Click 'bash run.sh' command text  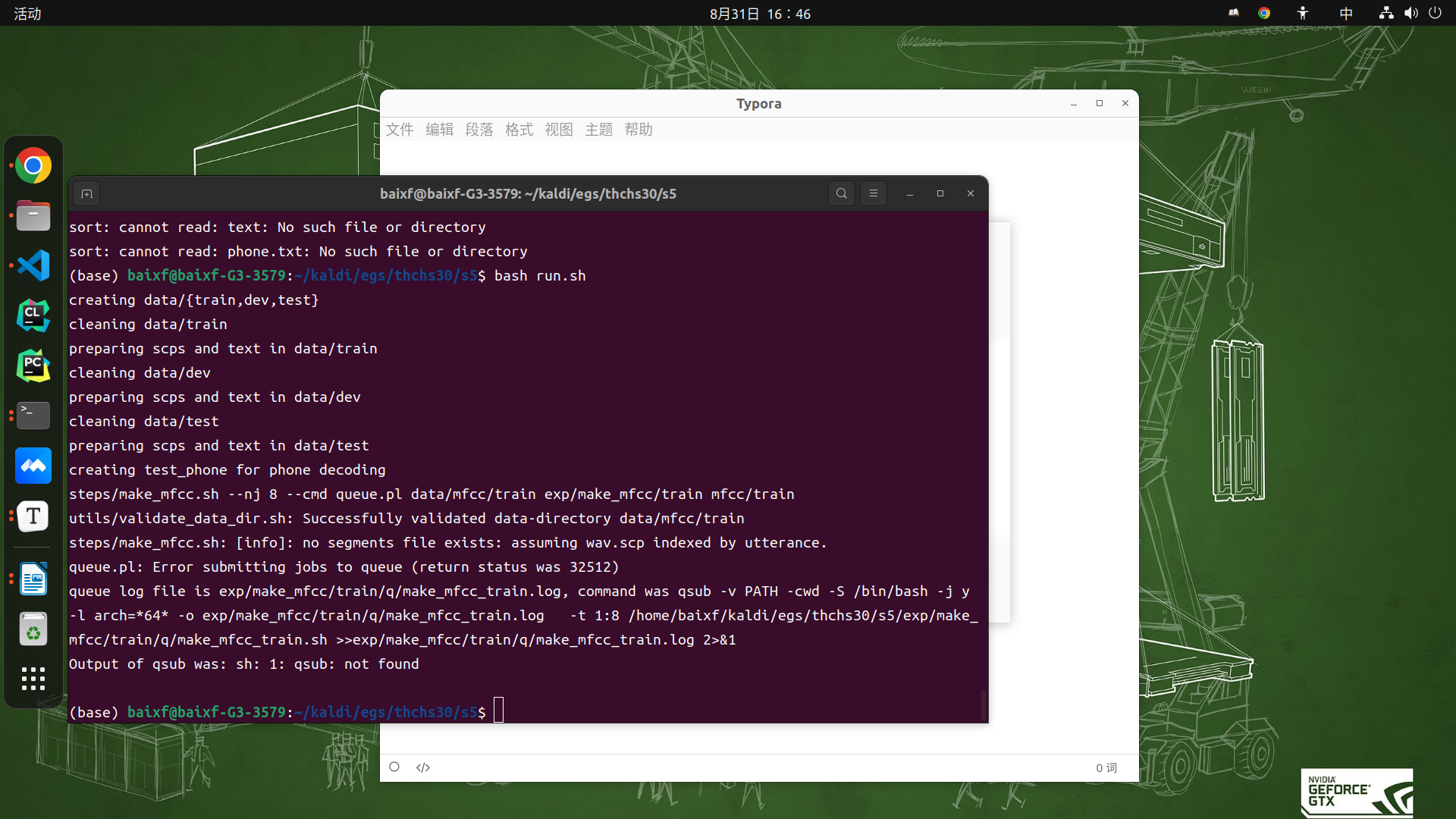click(540, 276)
